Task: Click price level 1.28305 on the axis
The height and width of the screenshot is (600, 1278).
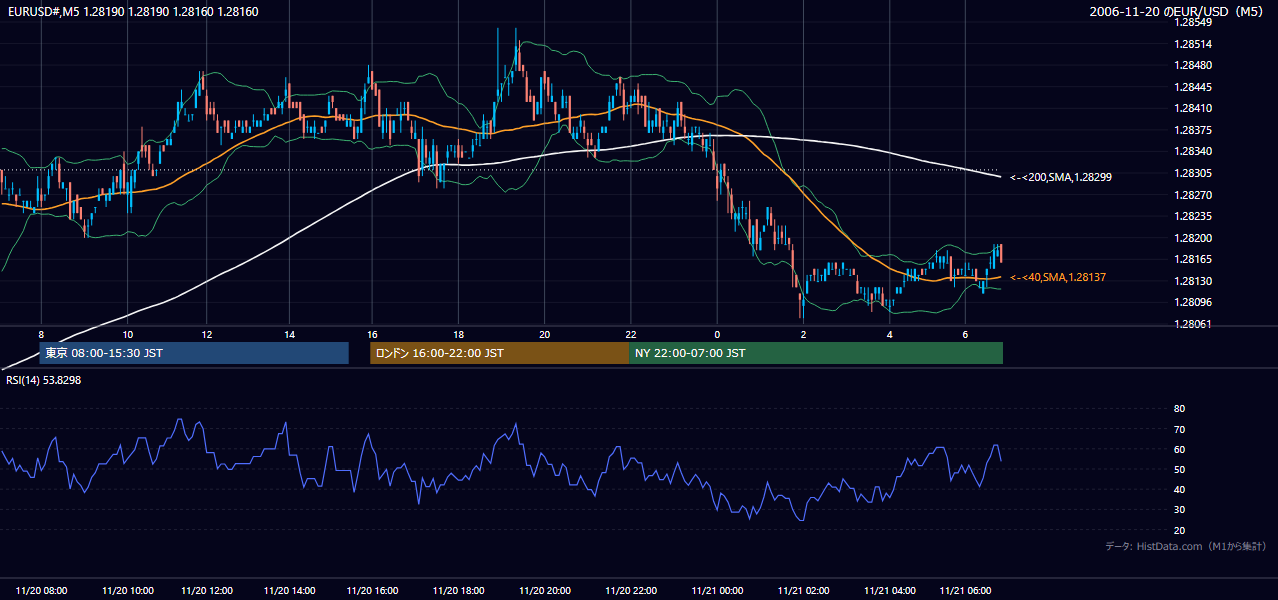Action: (x=1192, y=173)
